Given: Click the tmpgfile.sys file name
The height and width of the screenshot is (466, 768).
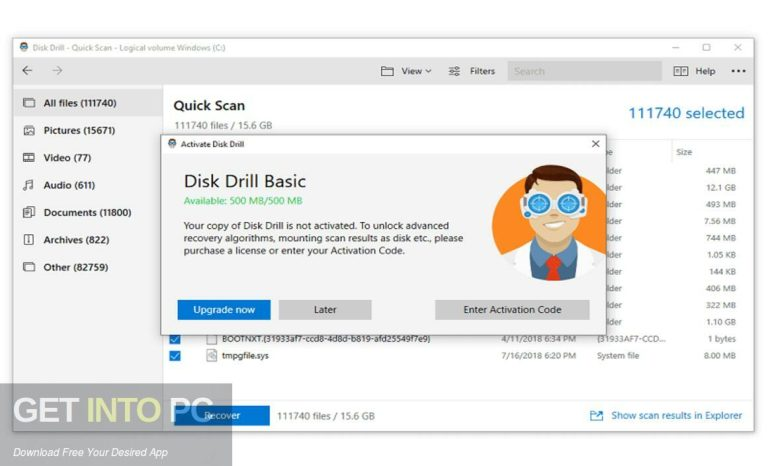Looking at the screenshot, I should coord(245,356).
